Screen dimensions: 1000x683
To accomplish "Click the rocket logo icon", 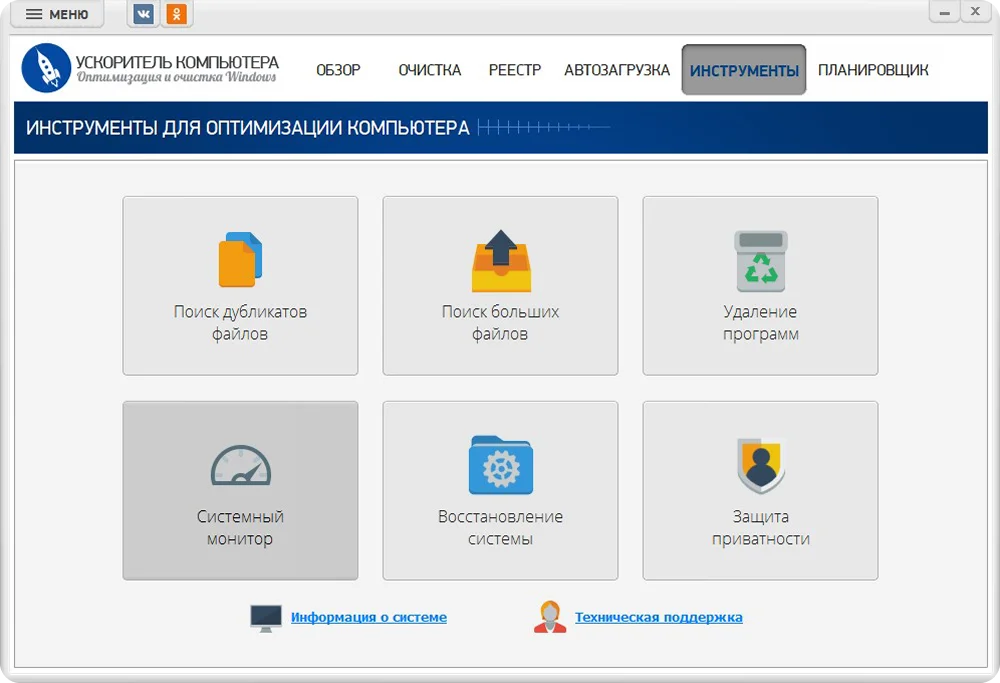I will pos(46,68).
